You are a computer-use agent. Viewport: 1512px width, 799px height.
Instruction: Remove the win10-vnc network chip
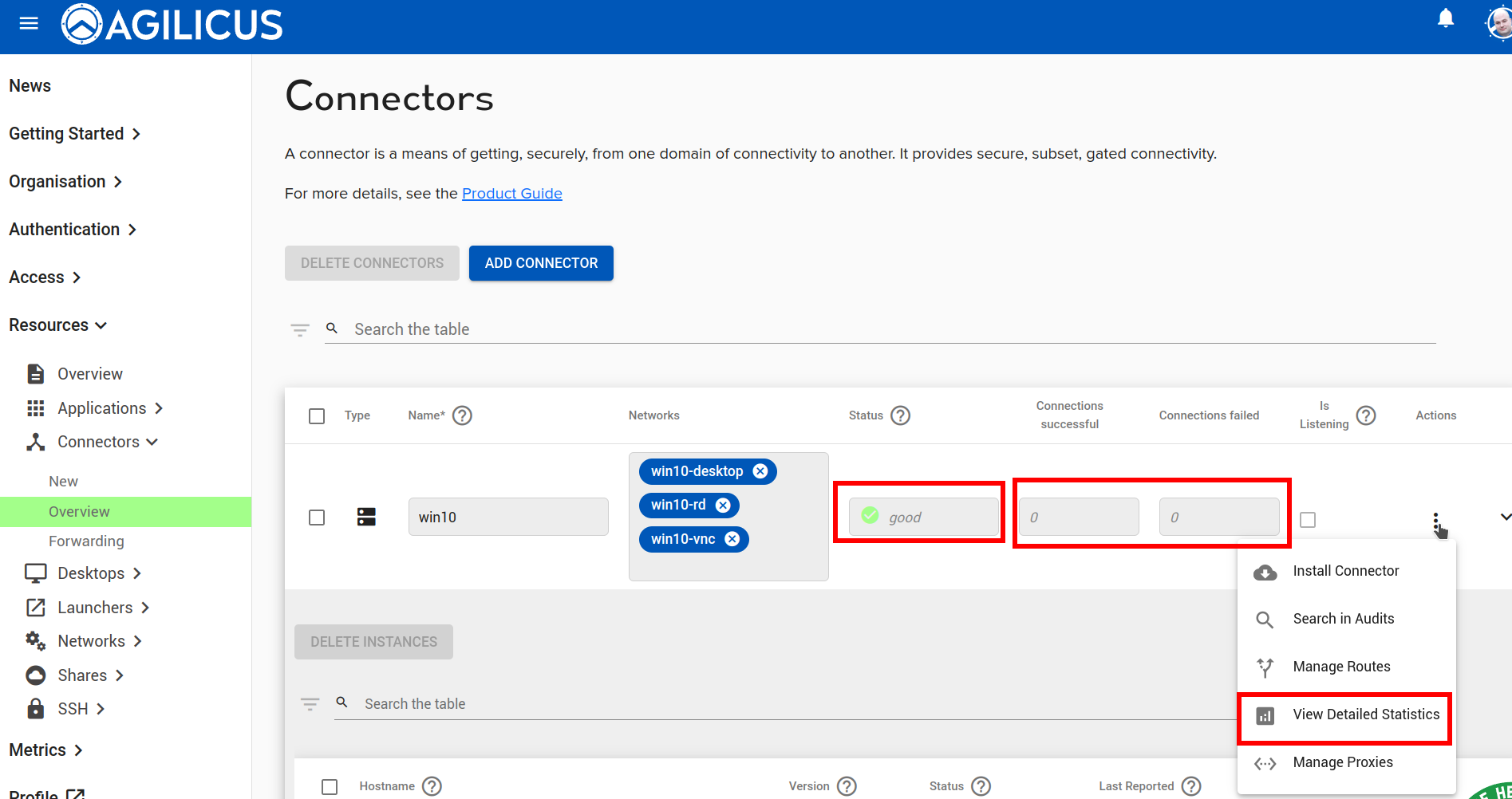point(732,539)
